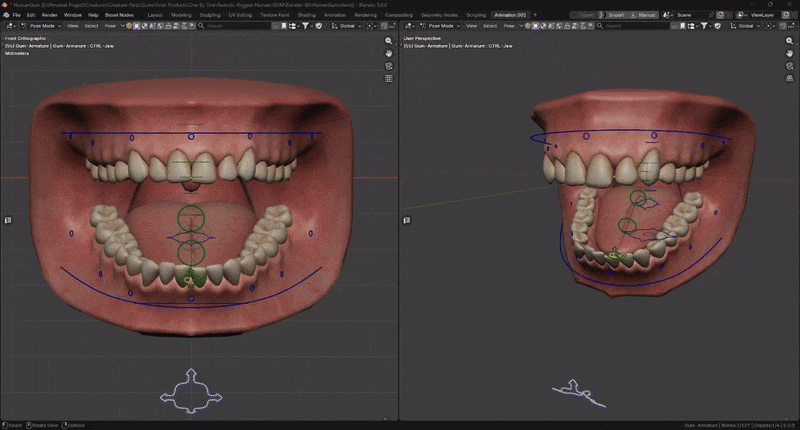Click zoom magnifier gizmo in left viewport
The image size is (800, 430).
coord(389,41)
